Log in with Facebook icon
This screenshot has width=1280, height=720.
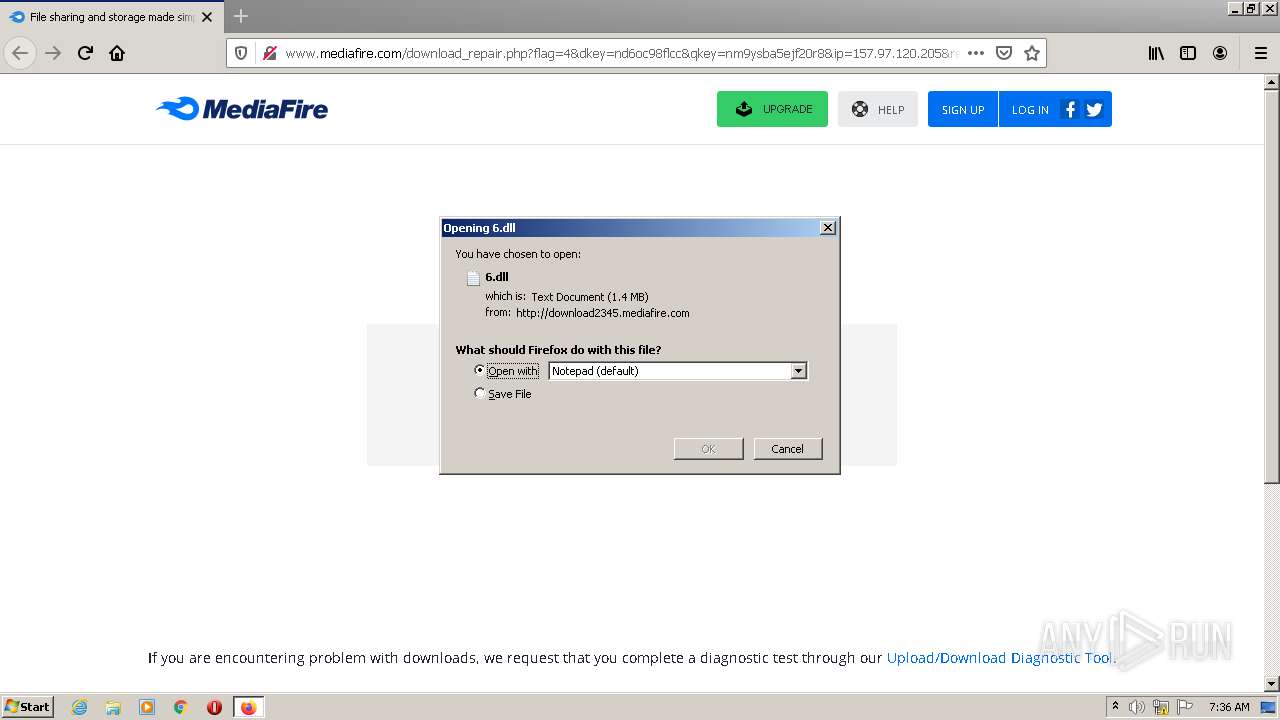point(1070,109)
